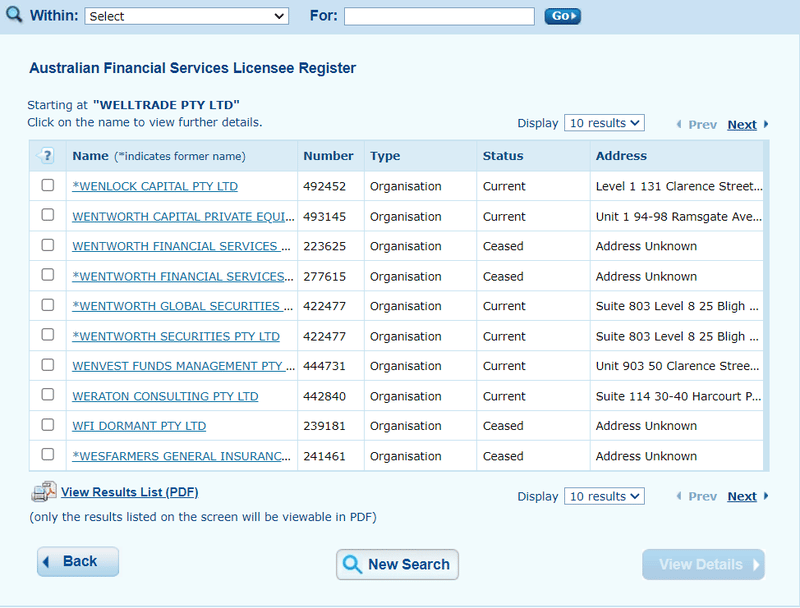Open the Within Select dropdown
This screenshot has width=800, height=608.
(187, 16)
